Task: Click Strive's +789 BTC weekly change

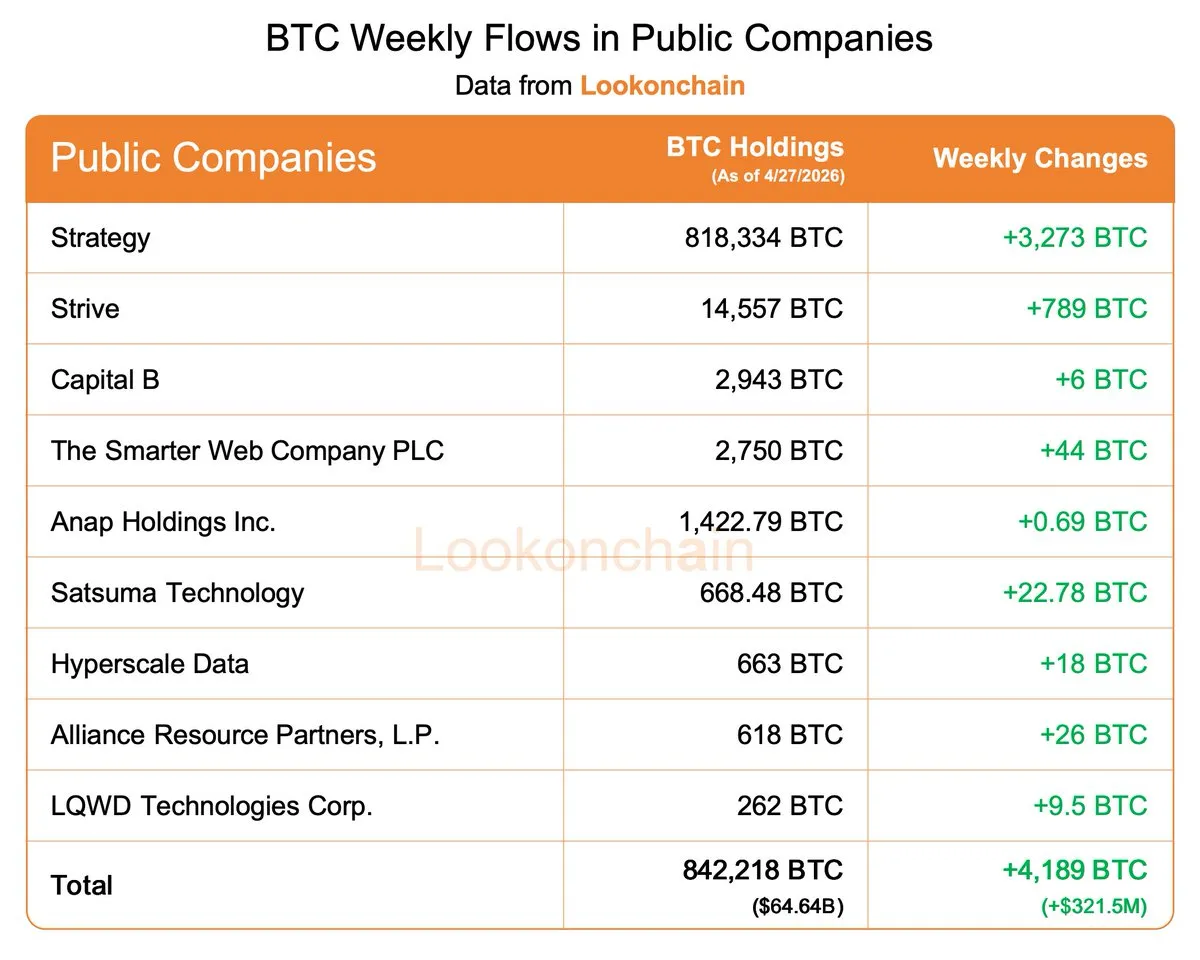Action: point(1086,309)
